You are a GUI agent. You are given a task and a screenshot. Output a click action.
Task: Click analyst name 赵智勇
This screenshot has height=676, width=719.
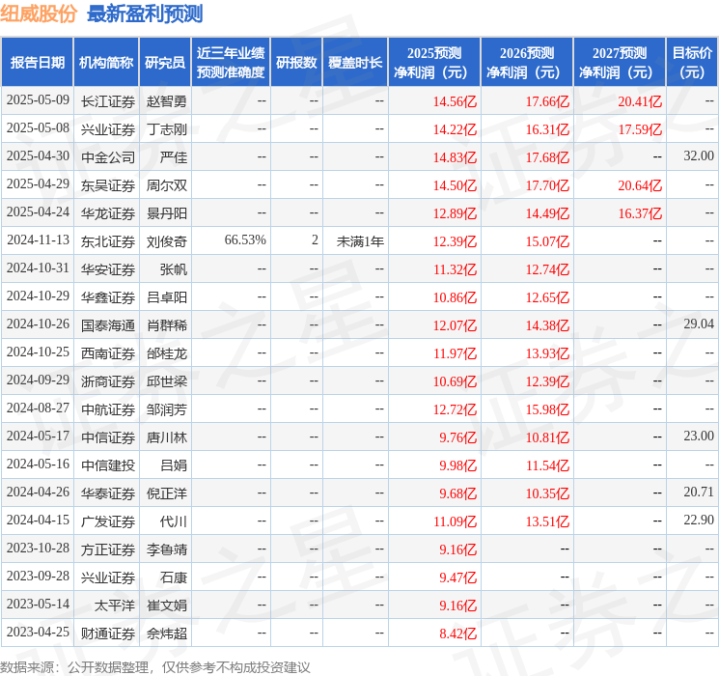coord(166,101)
